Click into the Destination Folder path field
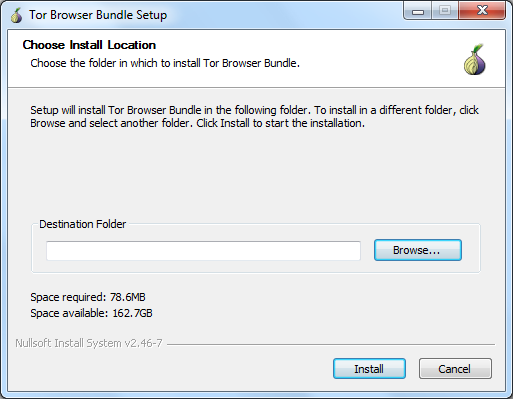Image resolution: width=513 pixels, height=399 pixels. (x=203, y=250)
